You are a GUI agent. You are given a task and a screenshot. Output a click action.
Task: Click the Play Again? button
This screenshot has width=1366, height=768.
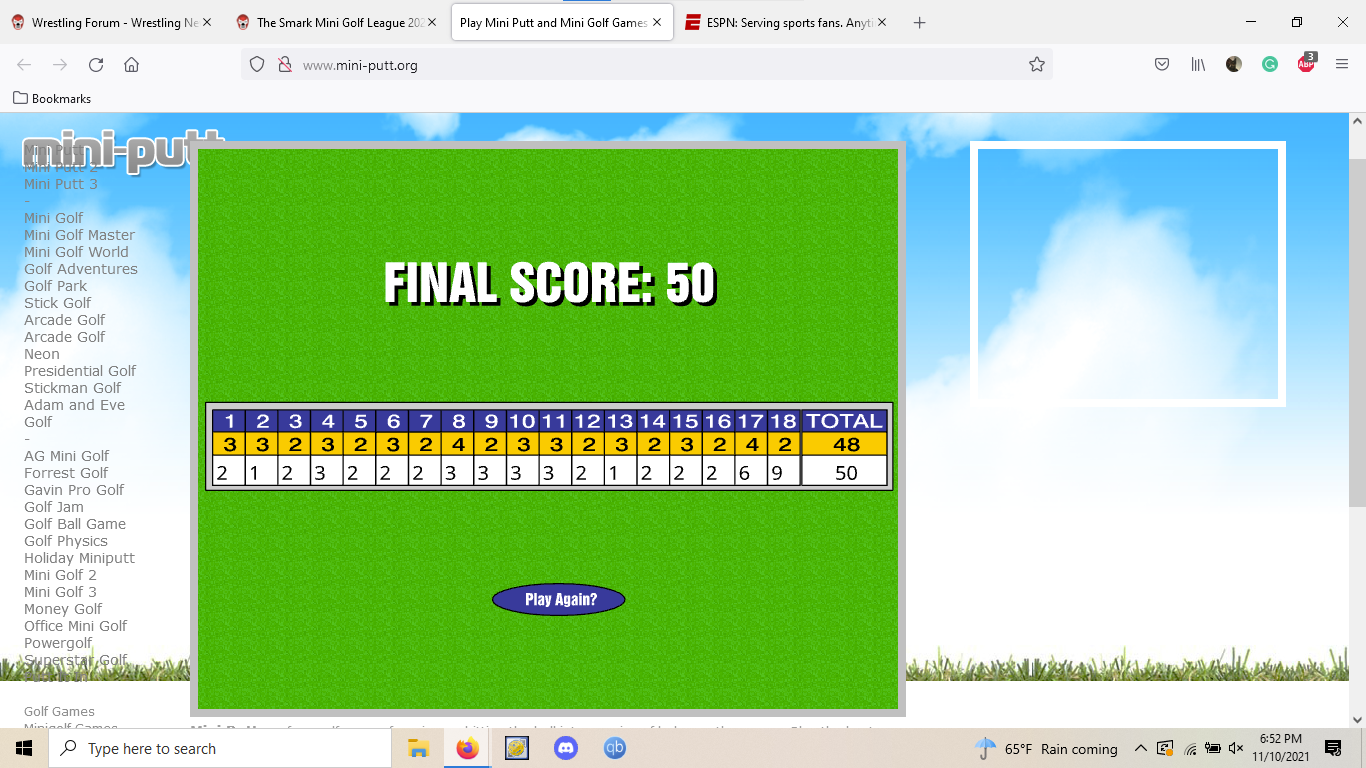point(558,599)
